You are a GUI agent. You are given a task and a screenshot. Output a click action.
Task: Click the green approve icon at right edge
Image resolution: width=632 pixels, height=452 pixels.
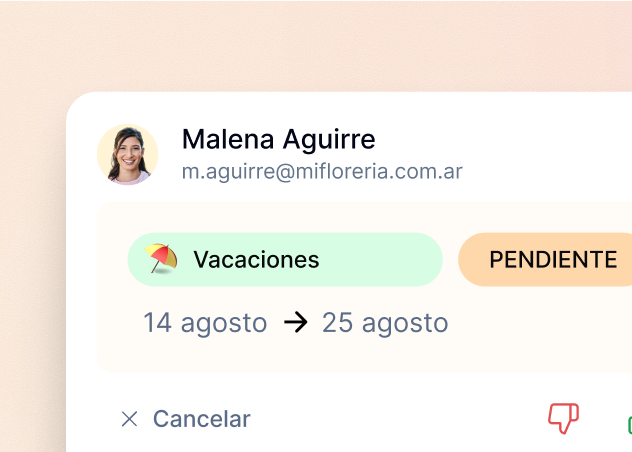click(630, 424)
